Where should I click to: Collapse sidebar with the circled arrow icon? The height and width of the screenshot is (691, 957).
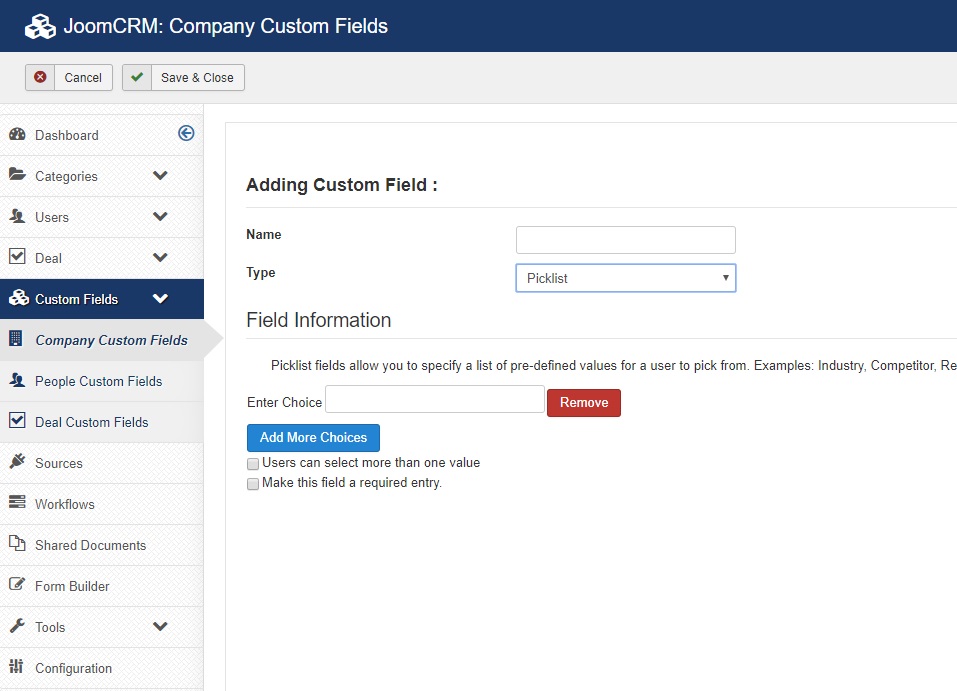click(186, 133)
